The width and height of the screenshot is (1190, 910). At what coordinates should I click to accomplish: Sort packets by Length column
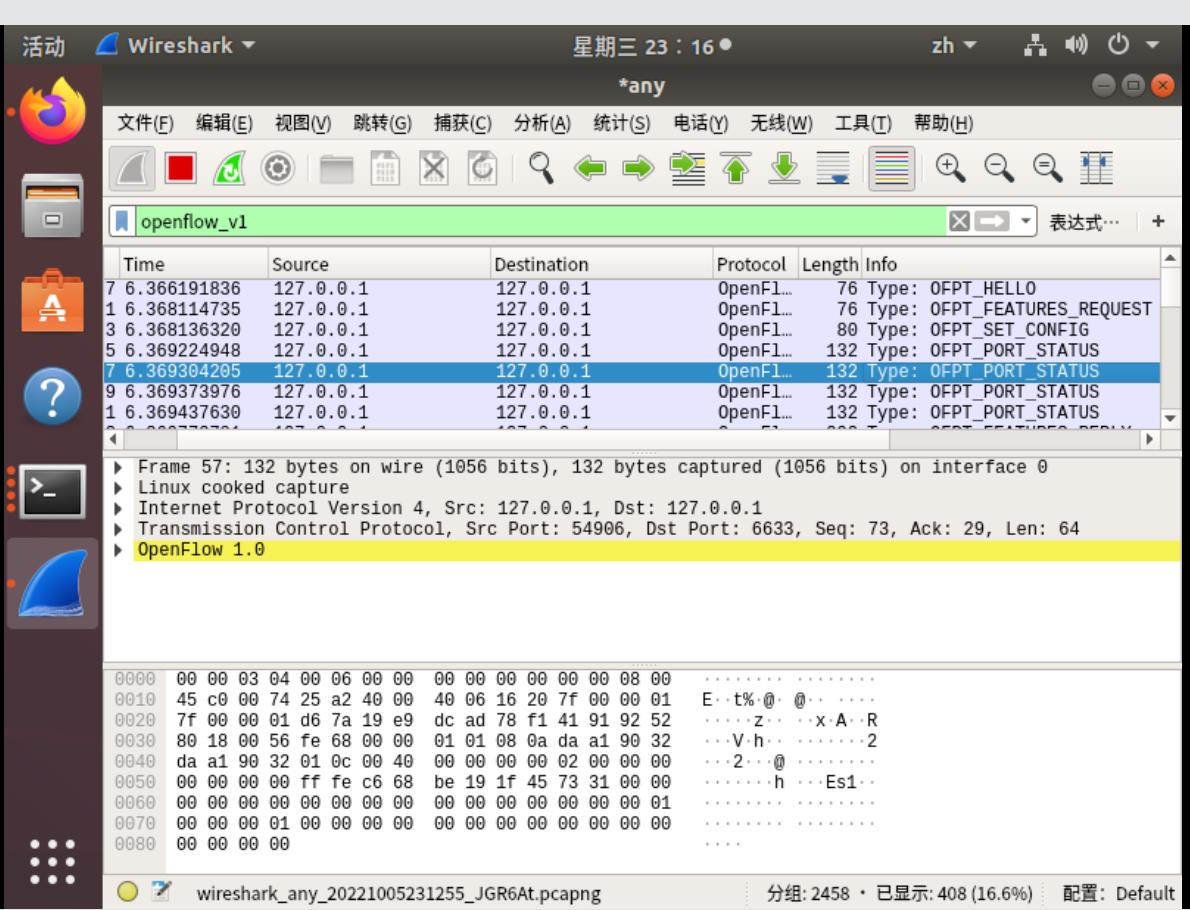tap(830, 264)
